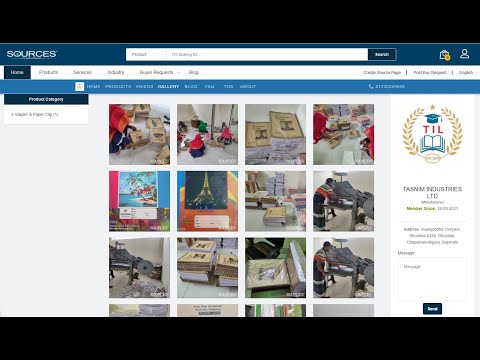Go to store HOME in blue bar
Image resolution: width=480 pixels, height=360 pixels.
click(93, 86)
